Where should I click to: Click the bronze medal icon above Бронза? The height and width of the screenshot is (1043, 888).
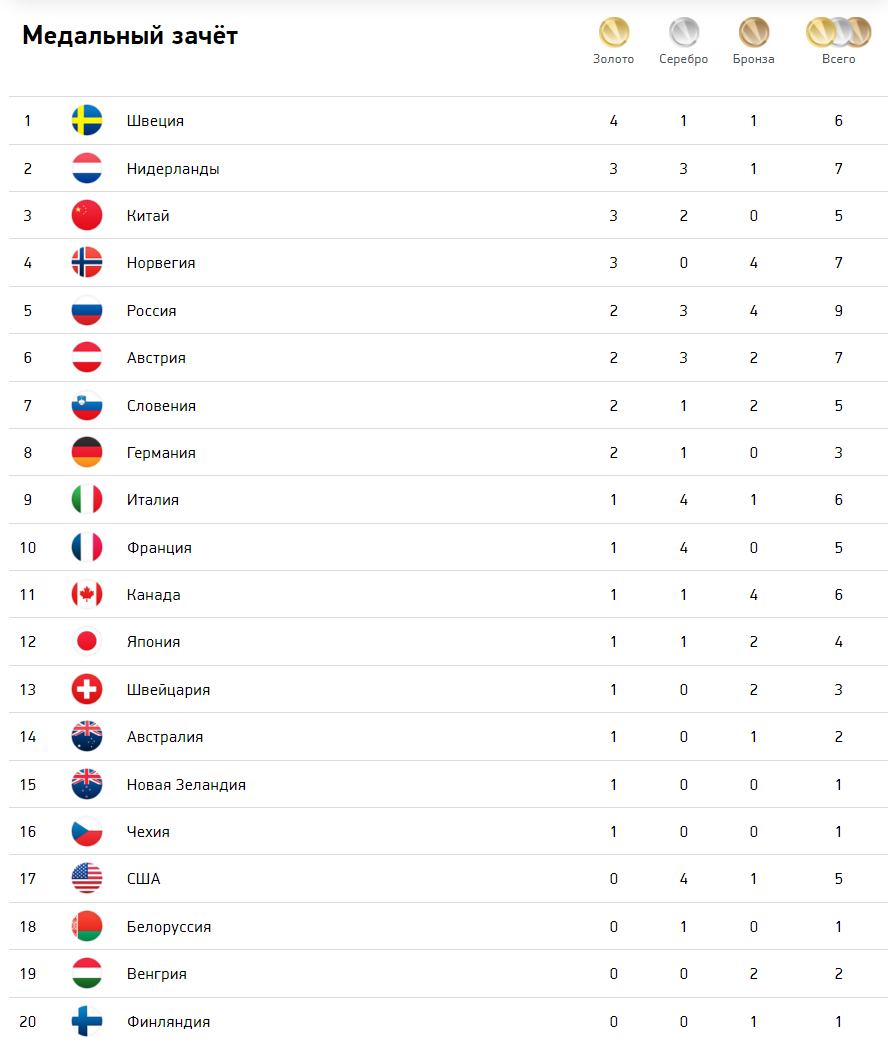pos(754,32)
